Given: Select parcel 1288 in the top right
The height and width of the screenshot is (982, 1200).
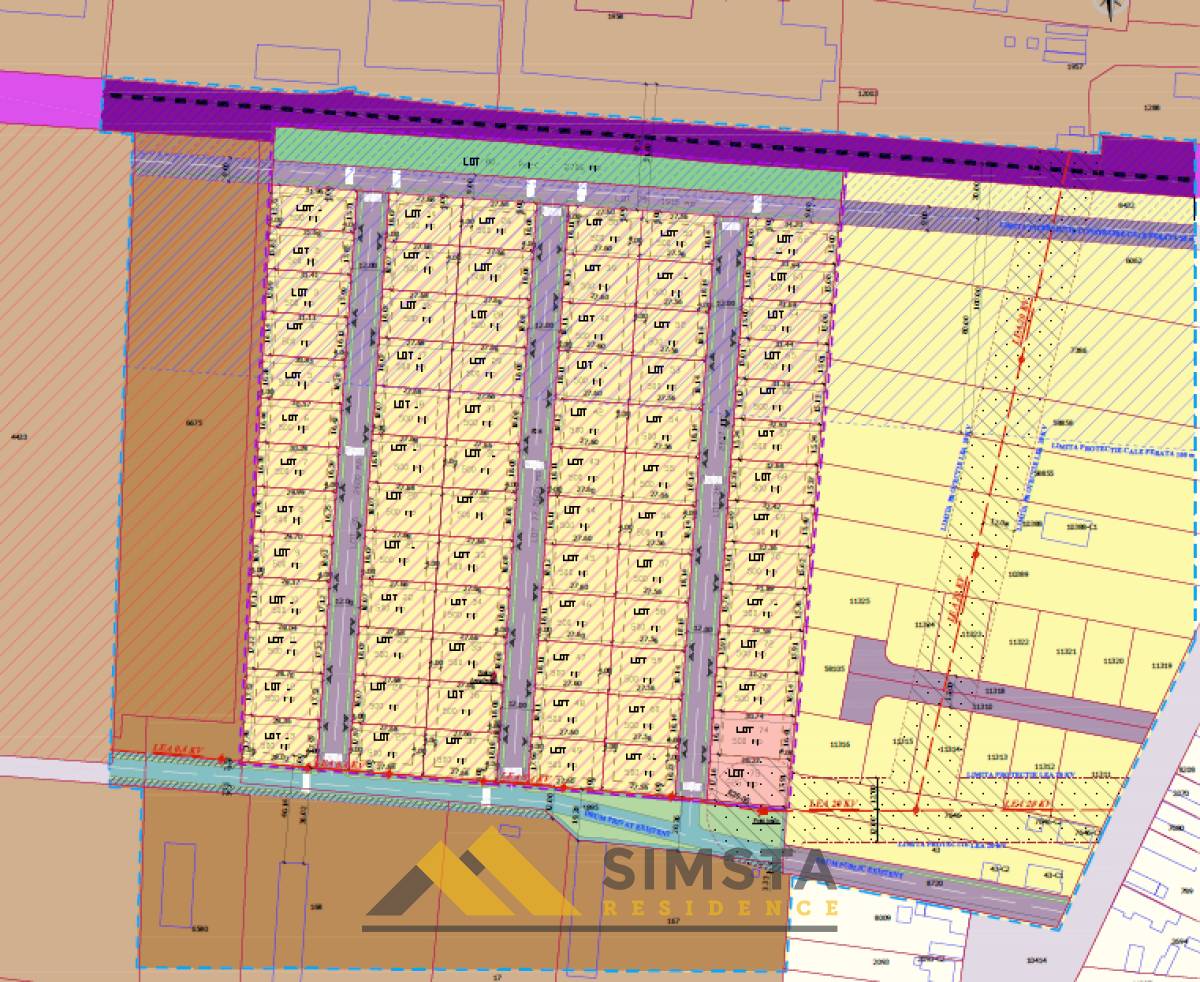Looking at the screenshot, I should click(1154, 107).
